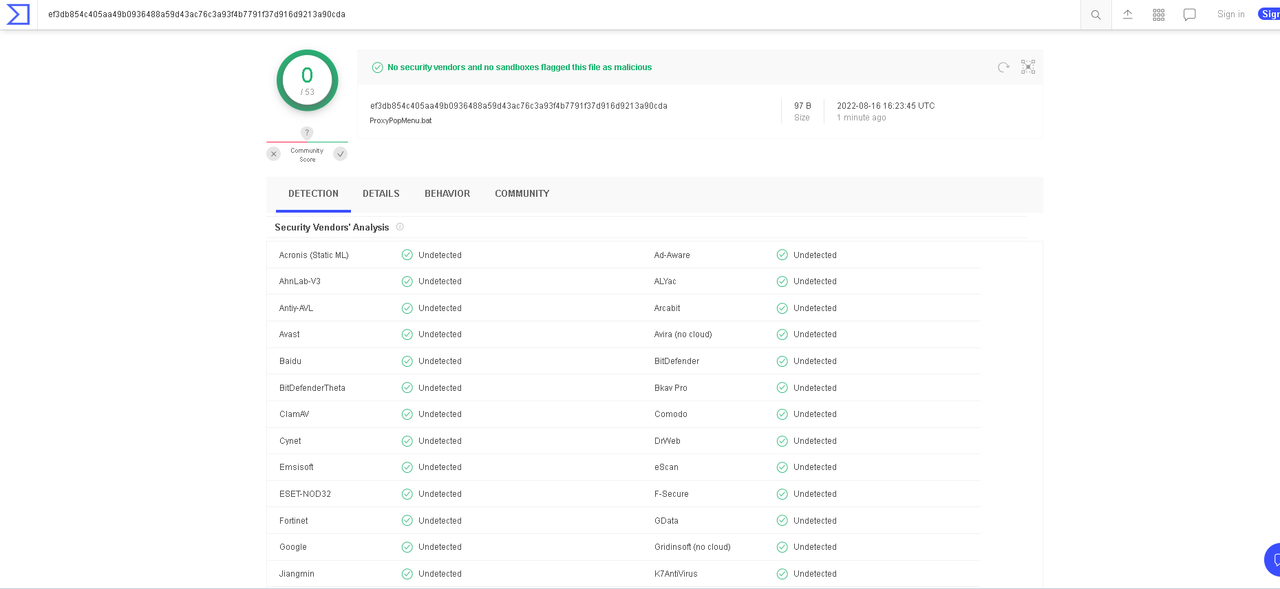Click the Baidu vendor name

(290, 361)
